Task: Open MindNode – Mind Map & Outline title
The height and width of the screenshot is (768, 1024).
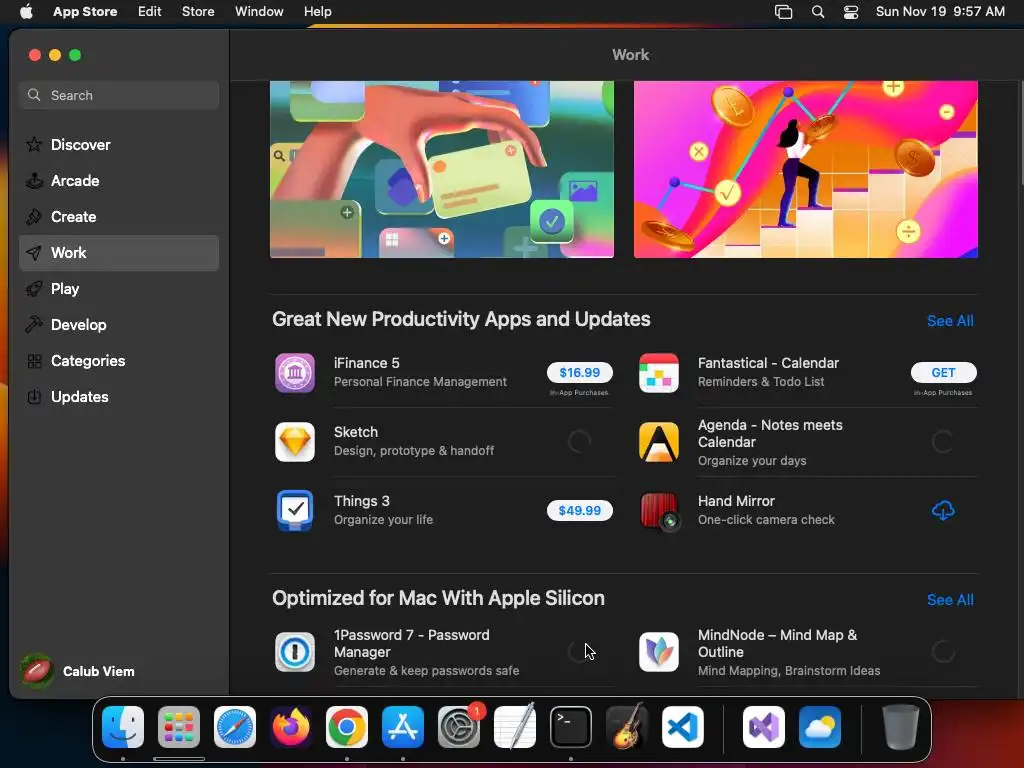Action: tap(777, 643)
